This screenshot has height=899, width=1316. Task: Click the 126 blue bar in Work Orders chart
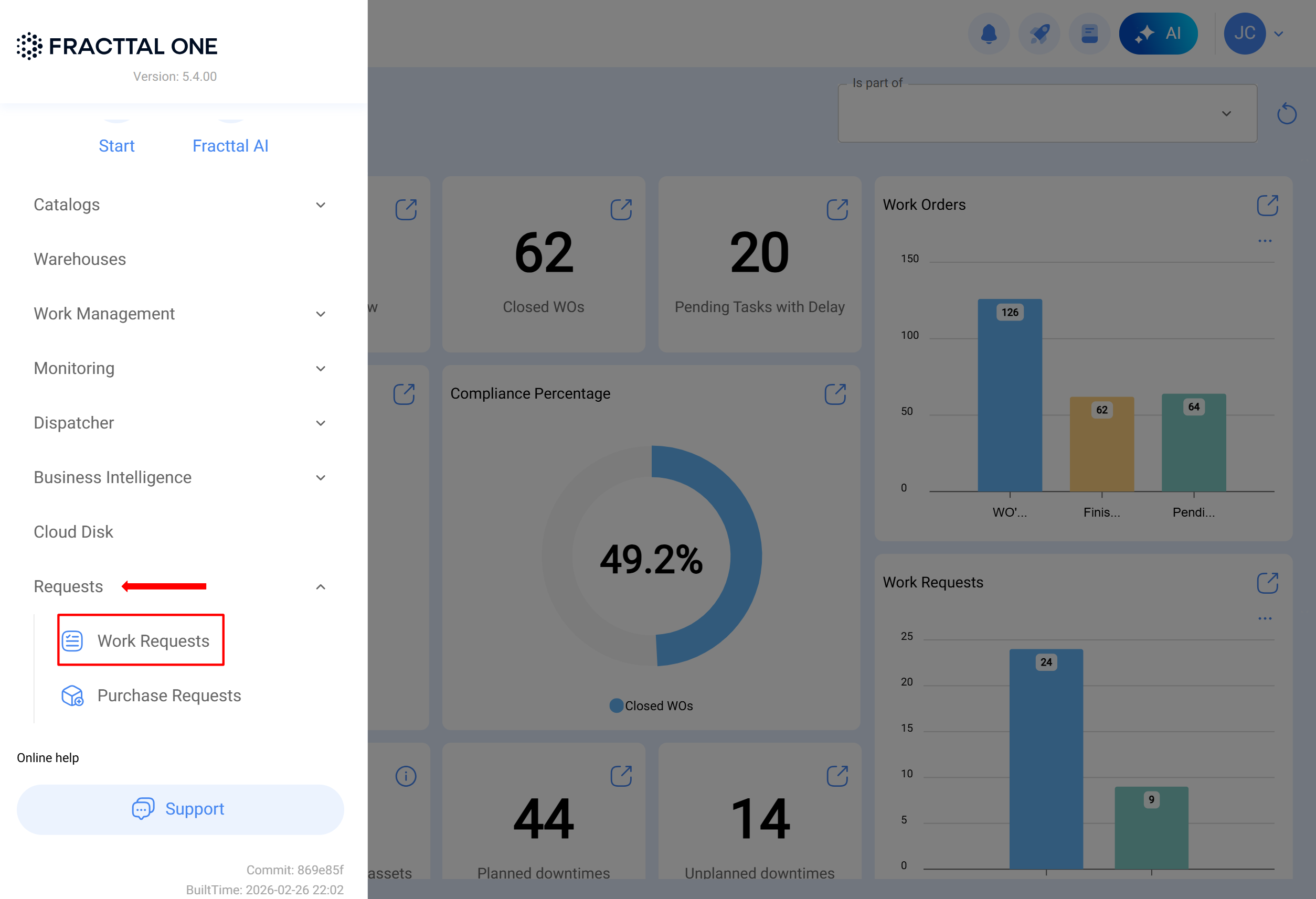(x=1009, y=397)
